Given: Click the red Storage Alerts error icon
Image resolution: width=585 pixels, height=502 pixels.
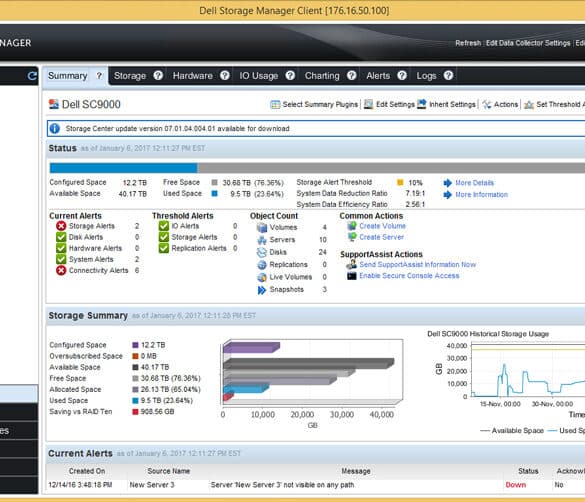Looking at the screenshot, I should pyautogui.click(x=61, y=226).
